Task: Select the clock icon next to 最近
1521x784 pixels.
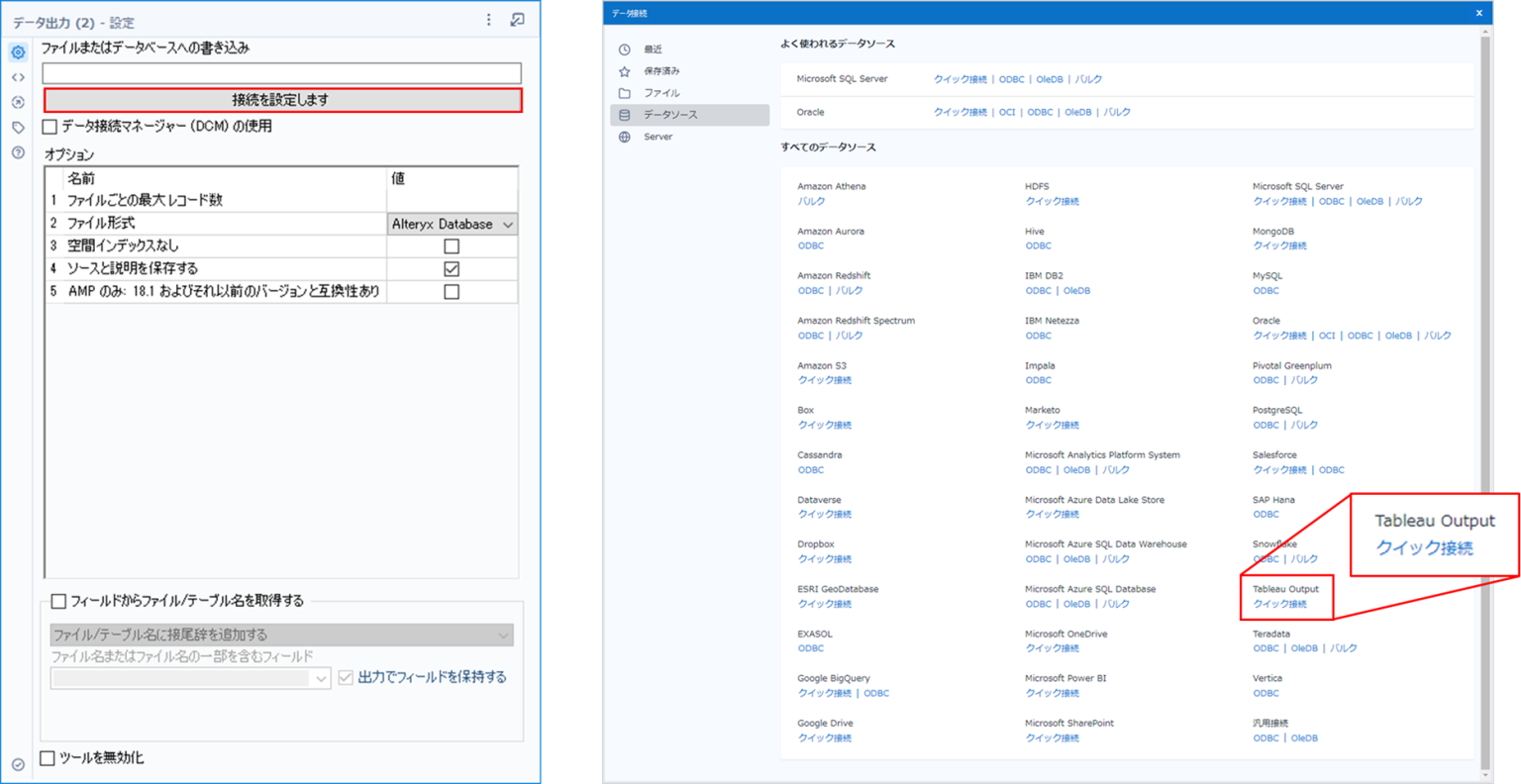Action: tap(624, 49)
